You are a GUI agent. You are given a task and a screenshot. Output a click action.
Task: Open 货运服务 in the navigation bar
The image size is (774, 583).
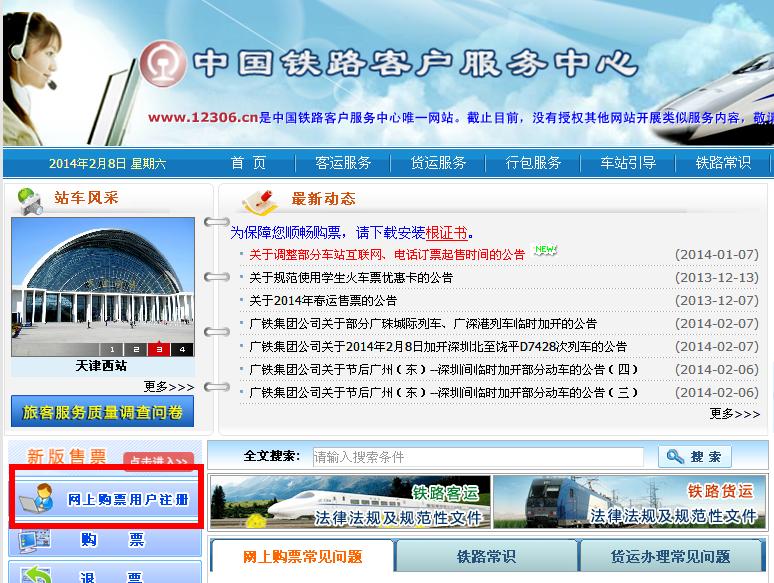pyautogui.click(x=438, y=162)
